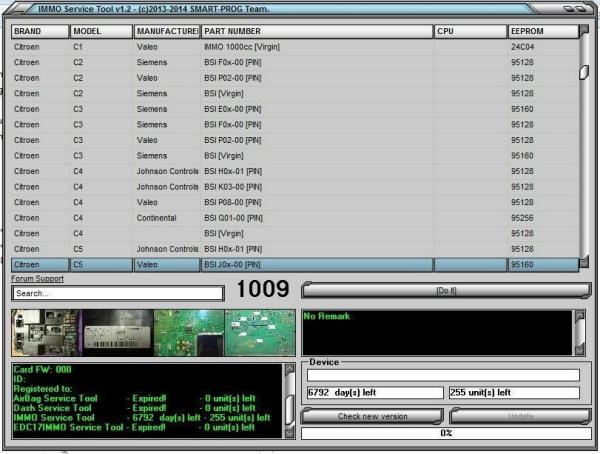The height and width of the screenshot is (454, 600).
Task: Click the PART NUMBER column header
Action: pyautogui.click(x=317, y=31)
